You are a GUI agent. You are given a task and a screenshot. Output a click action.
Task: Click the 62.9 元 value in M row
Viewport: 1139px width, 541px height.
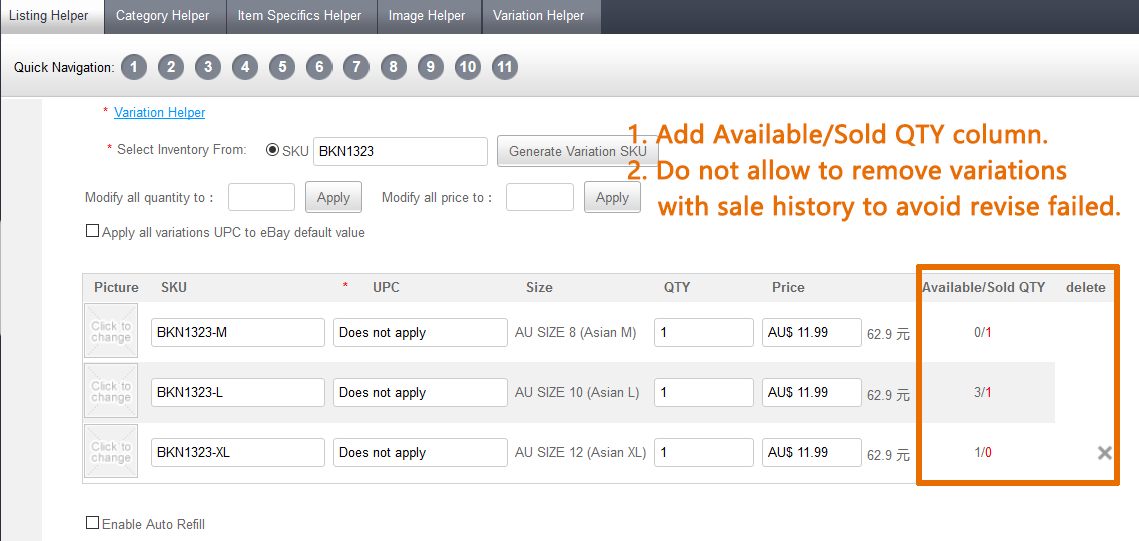[888, 335]
